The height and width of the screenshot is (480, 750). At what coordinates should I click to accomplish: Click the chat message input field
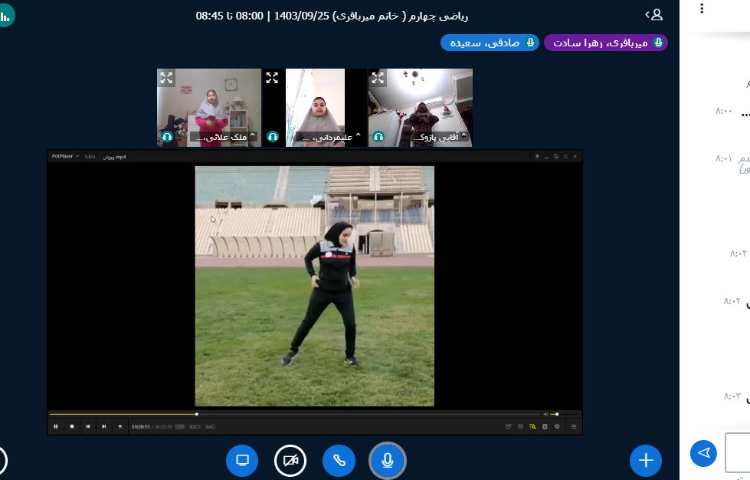[738, 453]
